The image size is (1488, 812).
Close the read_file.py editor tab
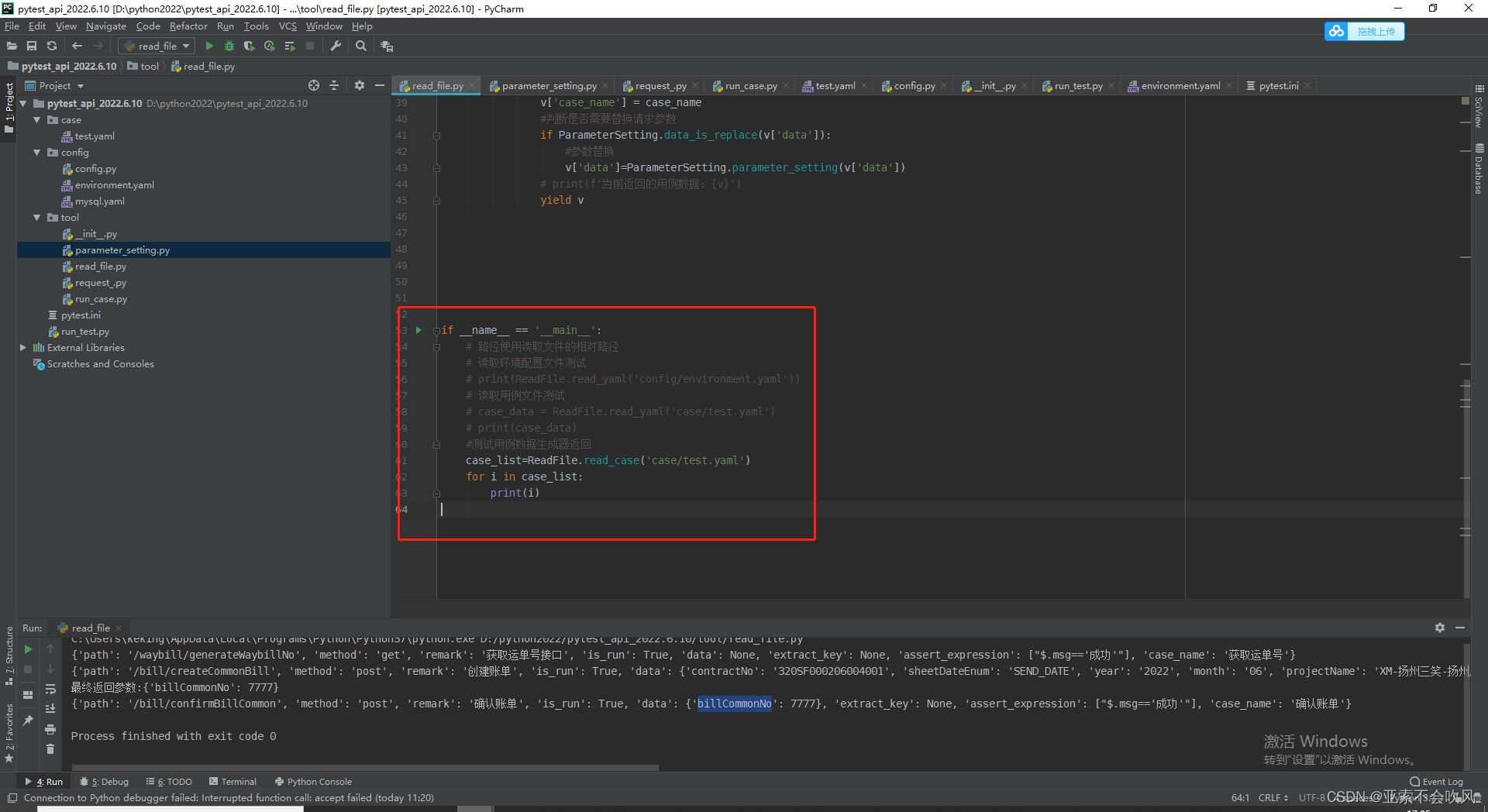click(472, 86)
